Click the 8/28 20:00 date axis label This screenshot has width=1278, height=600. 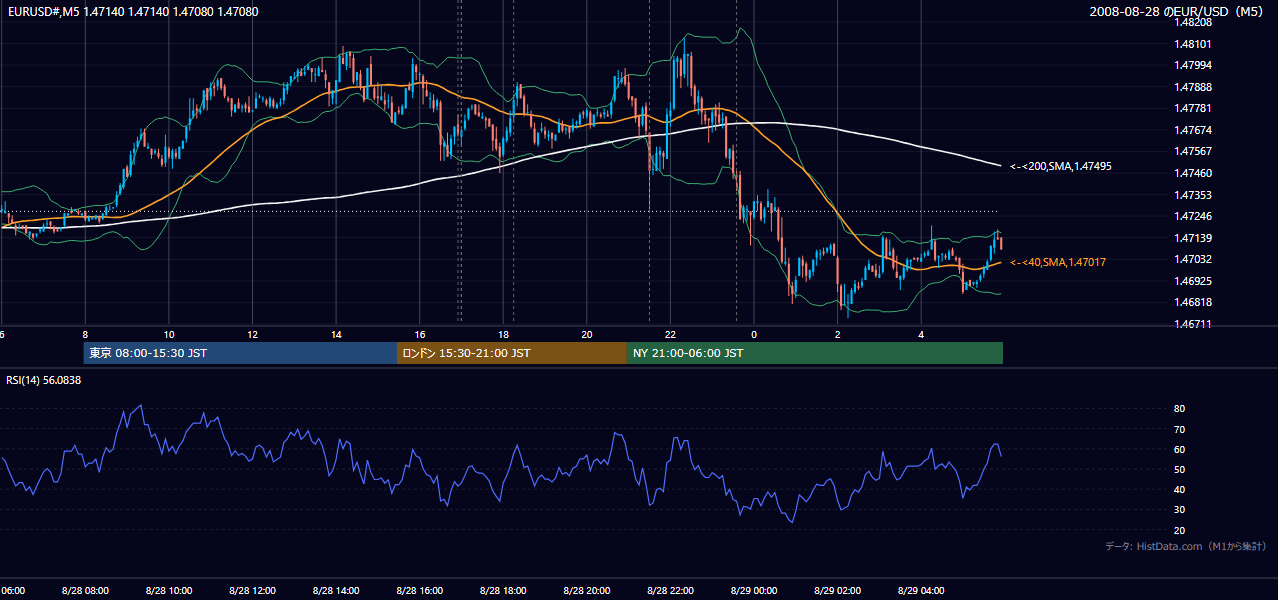587,590
